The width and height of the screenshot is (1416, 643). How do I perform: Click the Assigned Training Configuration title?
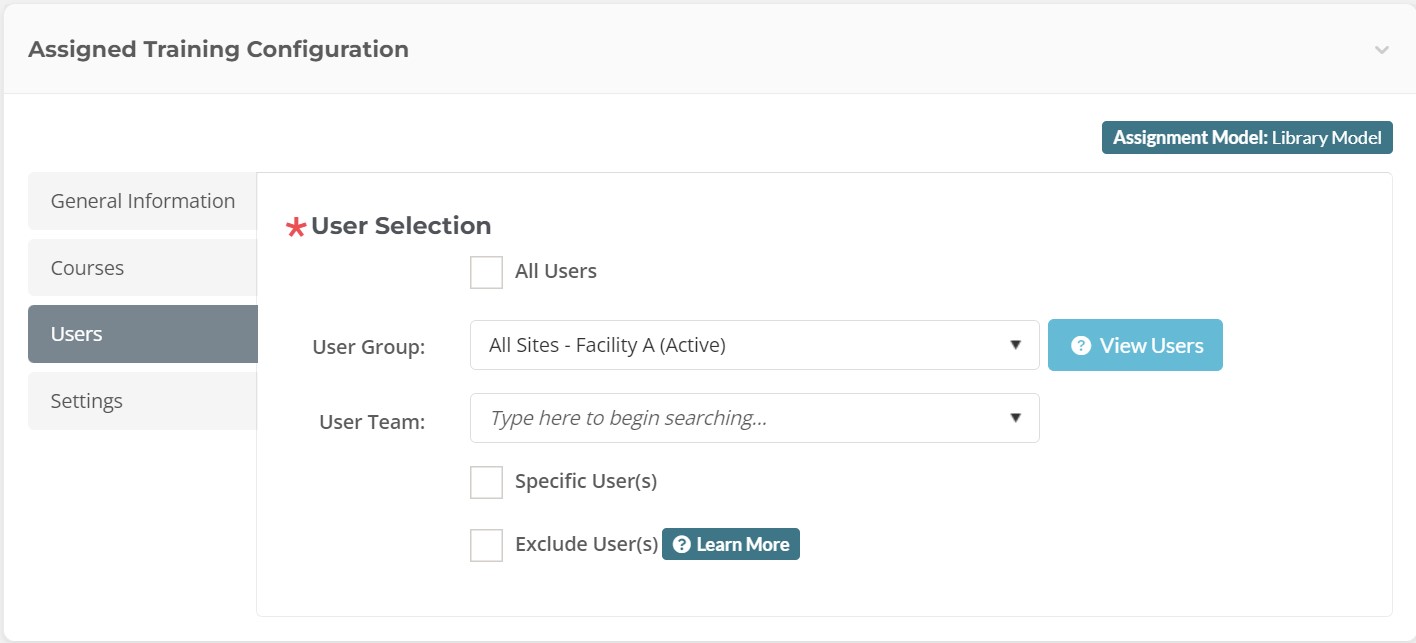click(218, 48)
